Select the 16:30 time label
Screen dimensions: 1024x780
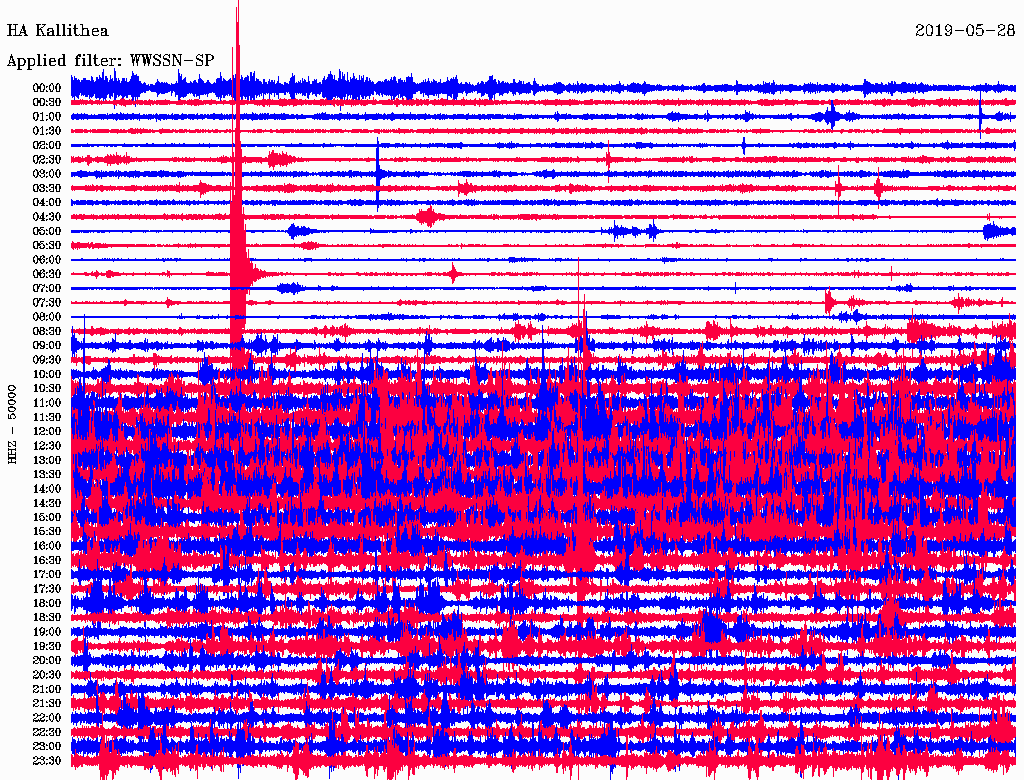(47, 561)
